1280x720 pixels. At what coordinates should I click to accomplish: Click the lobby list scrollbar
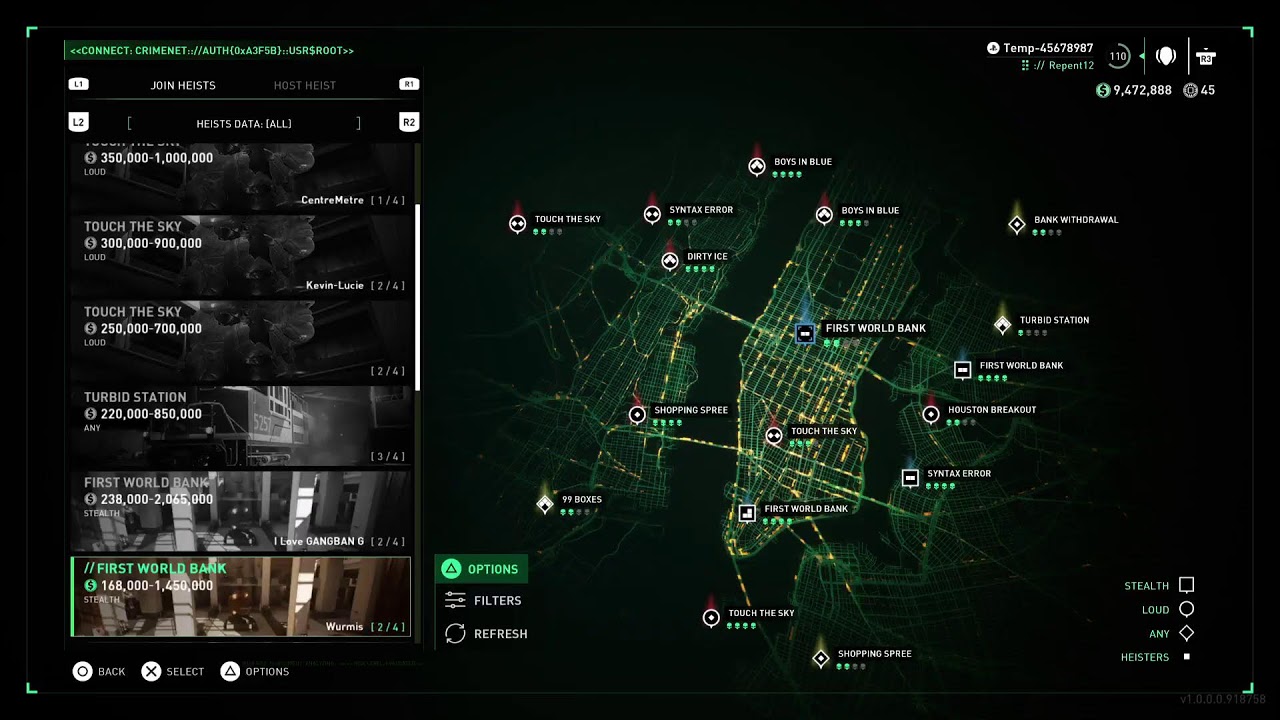click(418, 297)
